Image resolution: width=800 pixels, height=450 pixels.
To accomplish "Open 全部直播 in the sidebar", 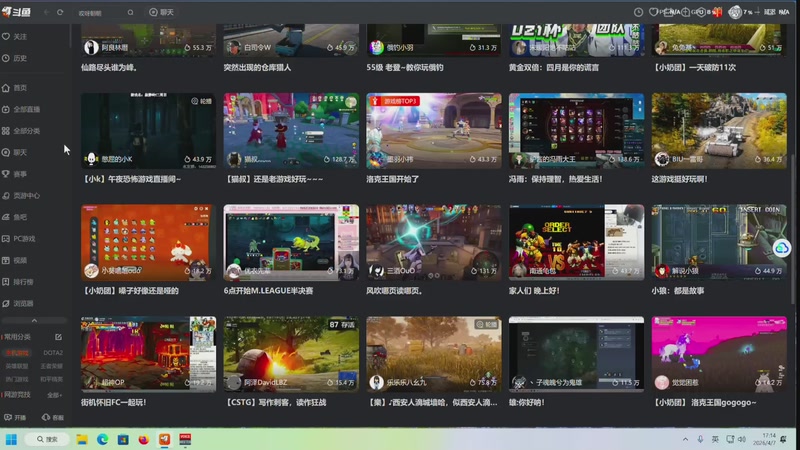I will click(21, 109).
